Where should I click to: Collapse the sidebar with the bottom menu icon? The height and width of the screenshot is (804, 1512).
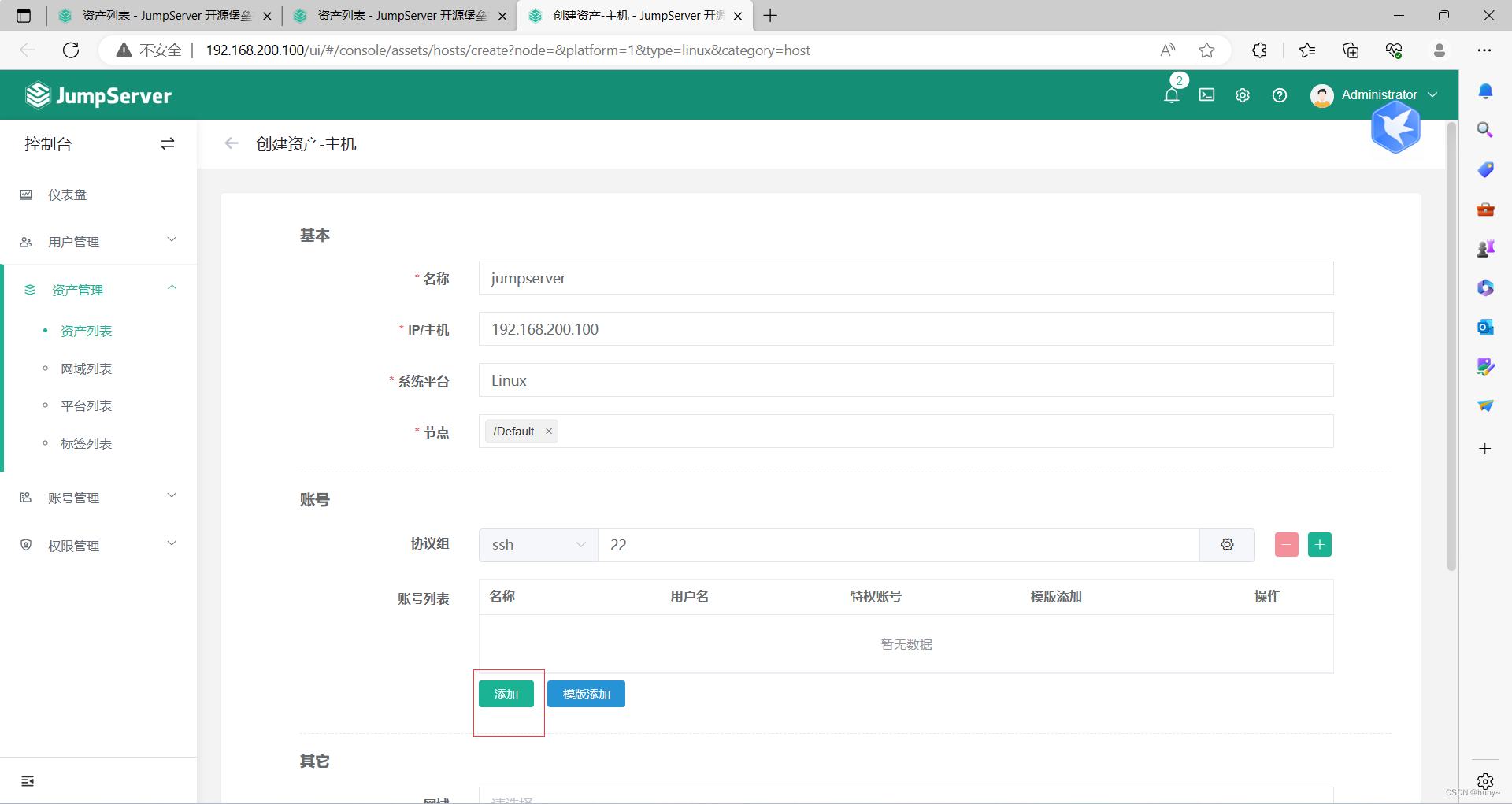[28, 781]
